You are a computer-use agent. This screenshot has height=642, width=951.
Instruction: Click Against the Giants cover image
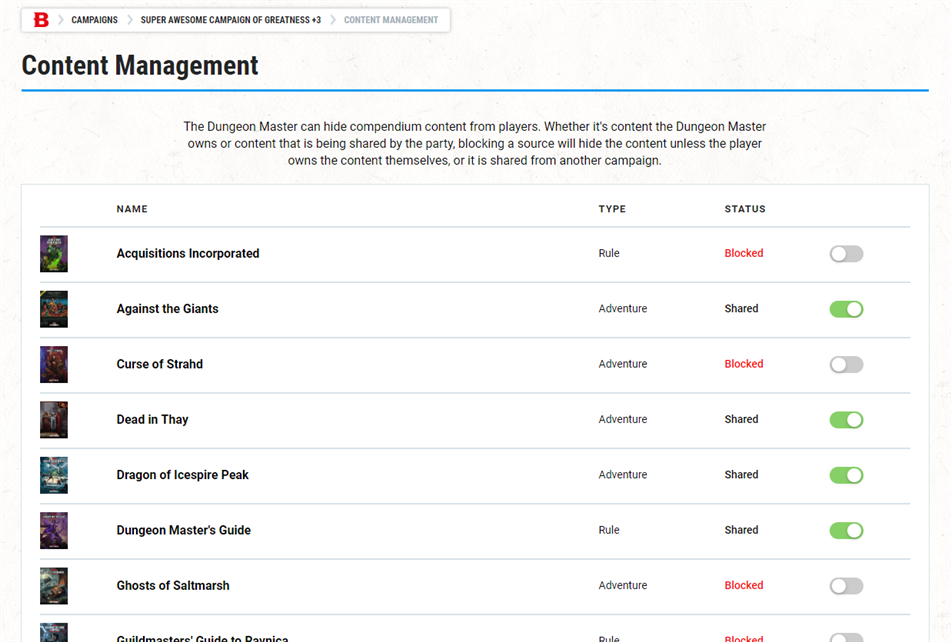[54, 309]
